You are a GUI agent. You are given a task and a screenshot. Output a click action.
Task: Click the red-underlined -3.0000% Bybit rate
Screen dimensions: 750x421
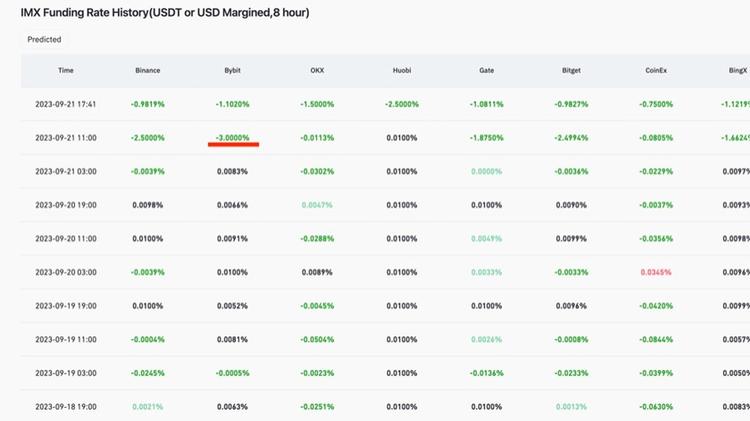[x=233, y=138]
